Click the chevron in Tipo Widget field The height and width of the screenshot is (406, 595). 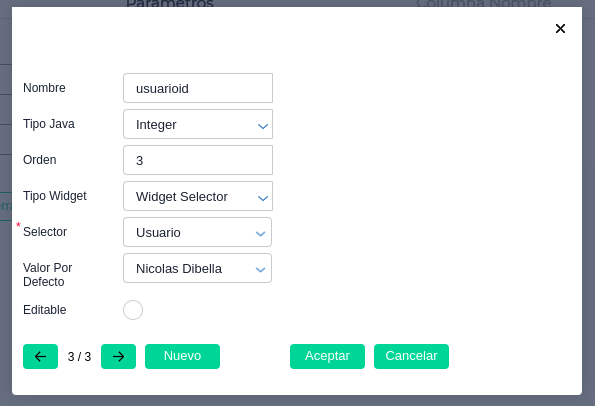point(263,198)
